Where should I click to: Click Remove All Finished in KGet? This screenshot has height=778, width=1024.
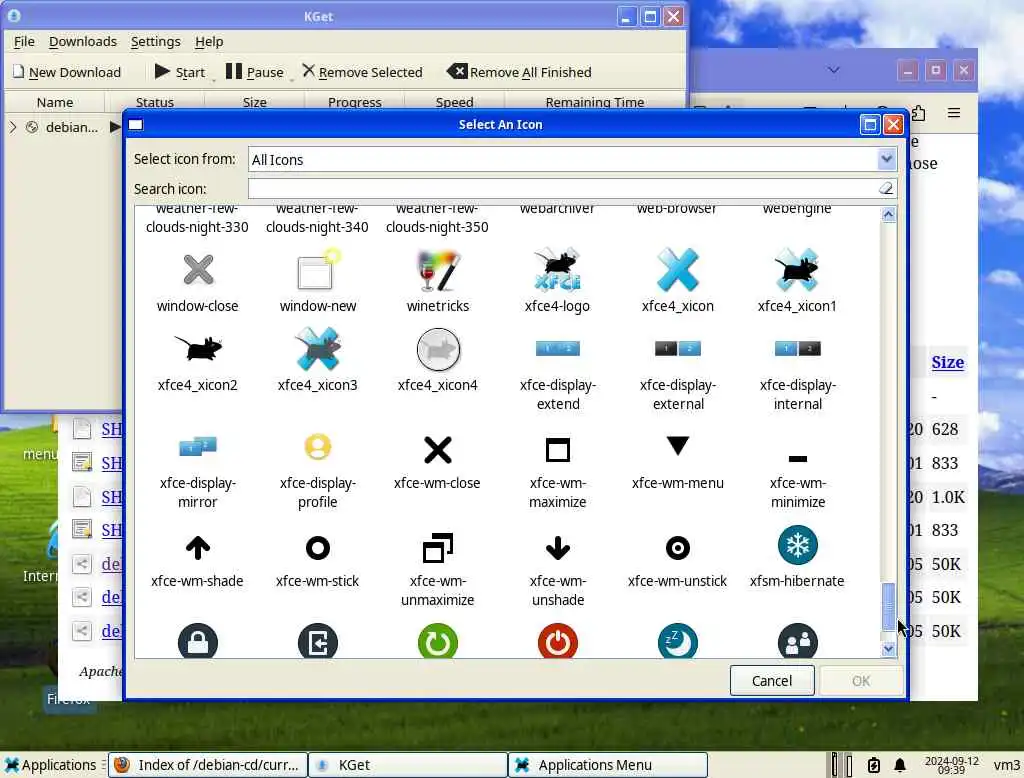pos(519,72)
